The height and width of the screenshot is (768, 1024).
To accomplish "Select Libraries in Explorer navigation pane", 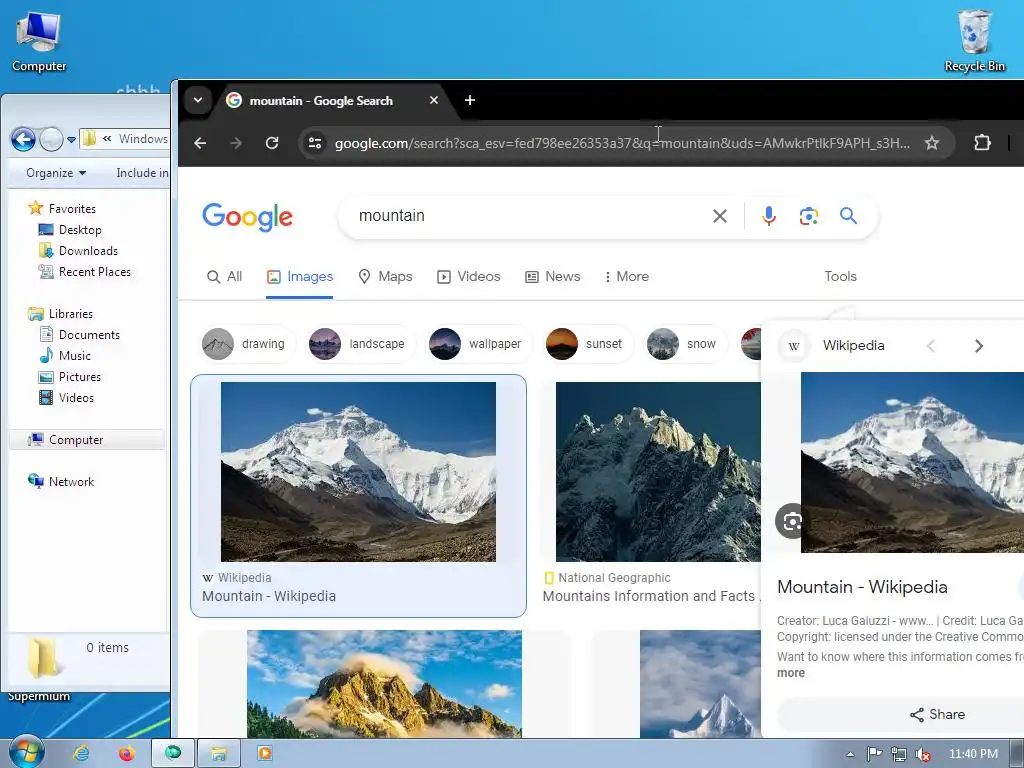I will [61, 313].
